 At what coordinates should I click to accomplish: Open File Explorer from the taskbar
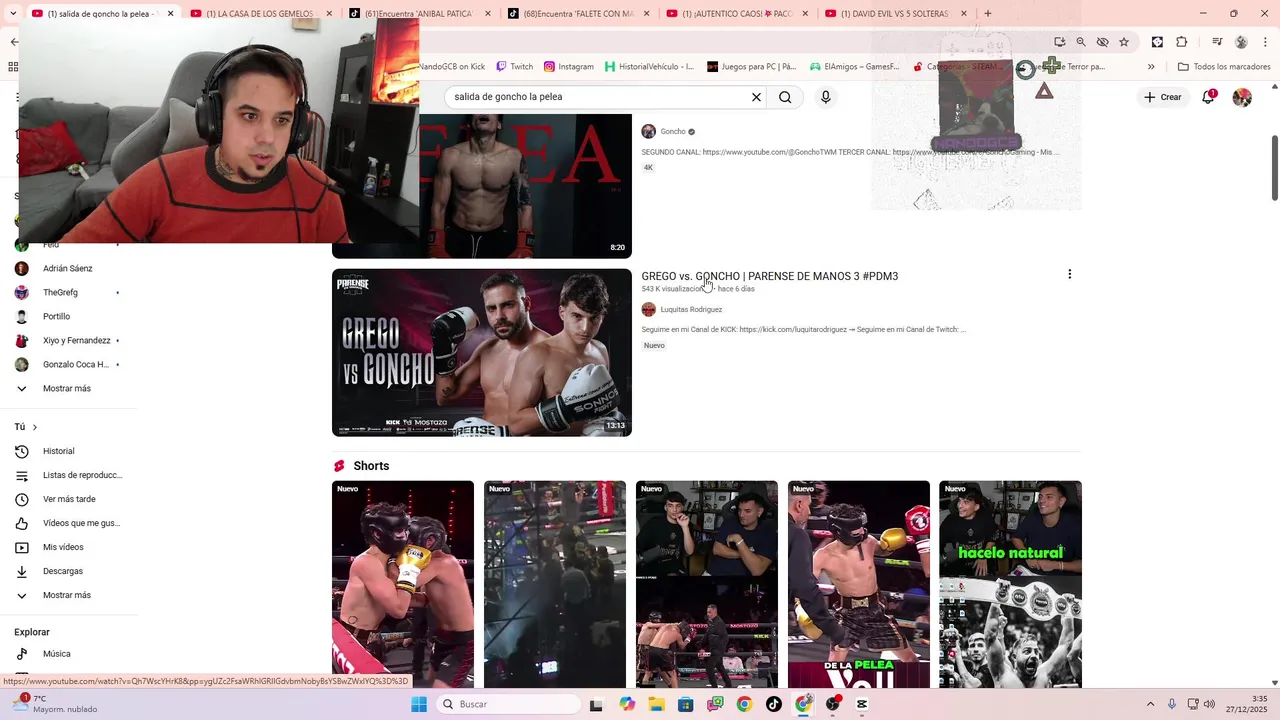[656, 704]
